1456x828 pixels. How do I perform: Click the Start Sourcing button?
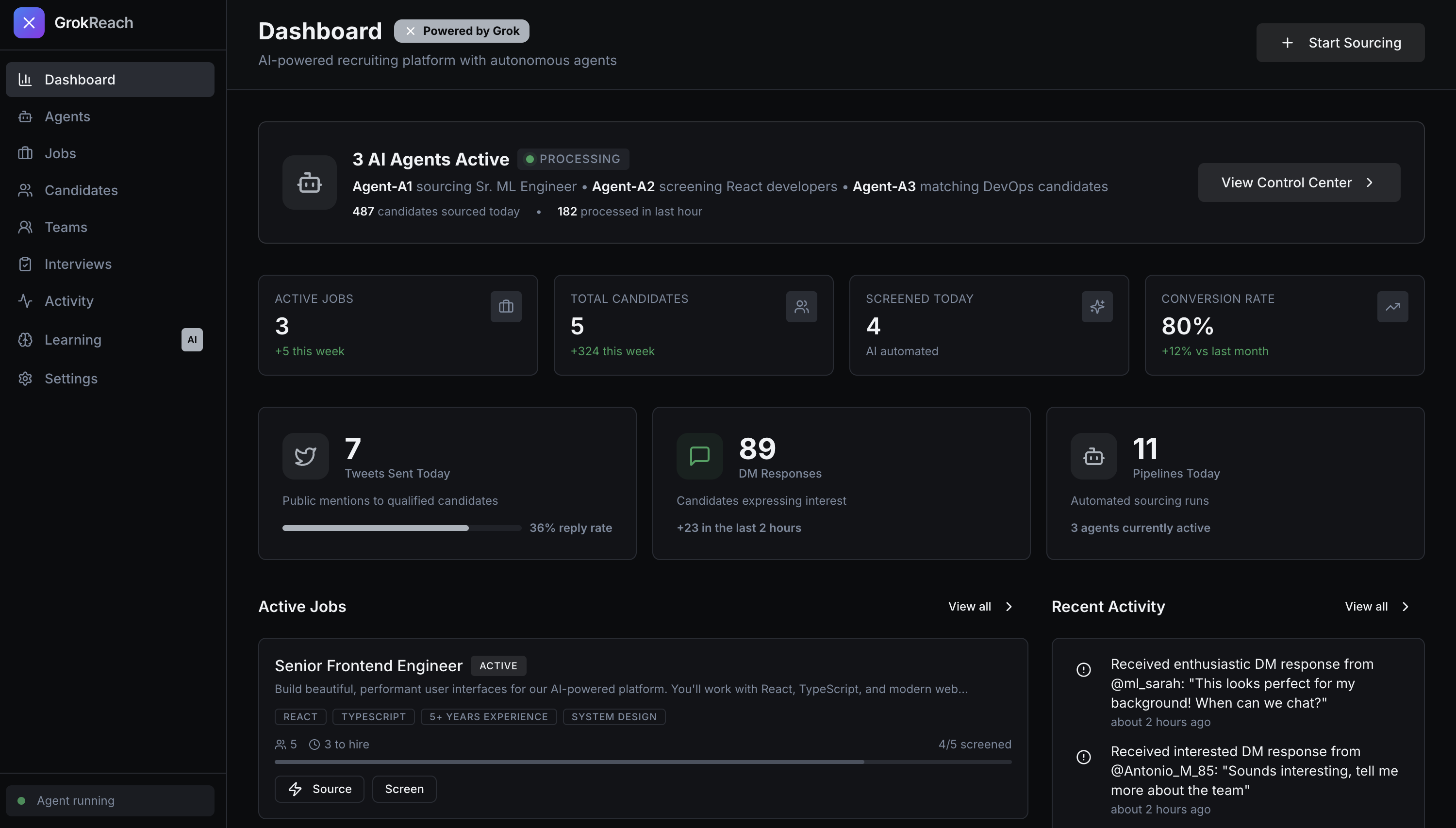click(1340, 43)
